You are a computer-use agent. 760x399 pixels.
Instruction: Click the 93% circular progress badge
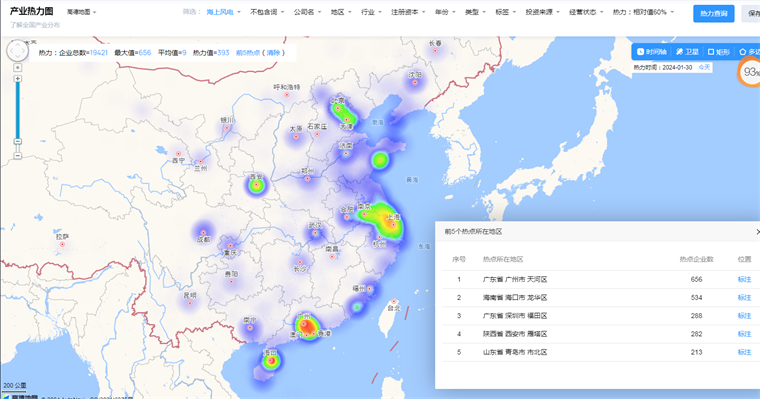(x=749, y=72)
